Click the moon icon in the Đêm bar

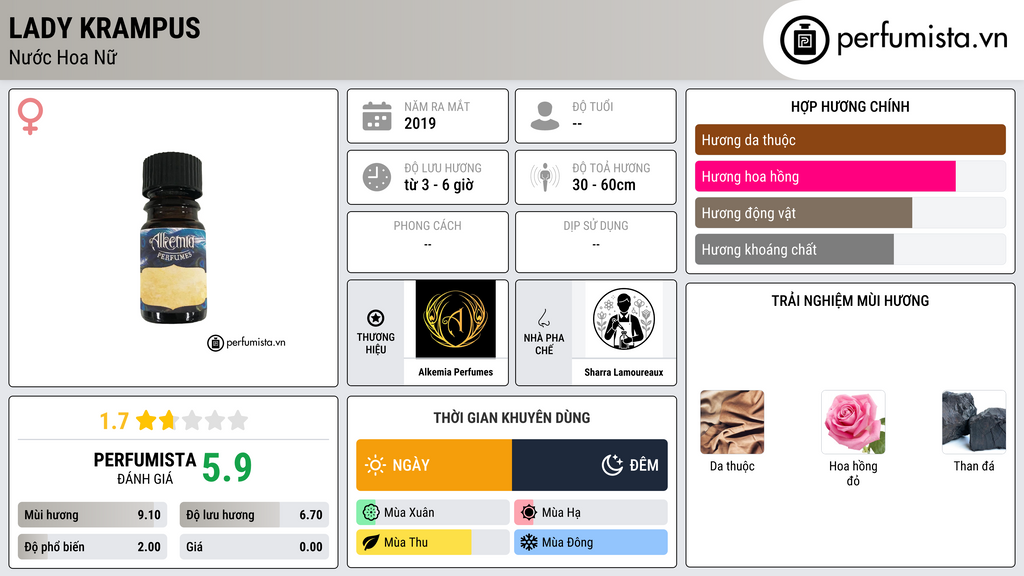pyautogui.click(x=612, y=465)
